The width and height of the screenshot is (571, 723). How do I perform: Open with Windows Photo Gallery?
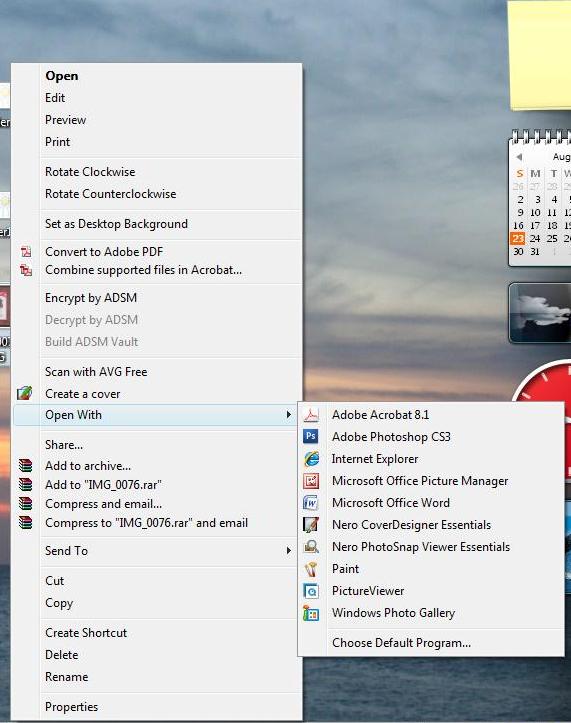(x=393, y=613)
